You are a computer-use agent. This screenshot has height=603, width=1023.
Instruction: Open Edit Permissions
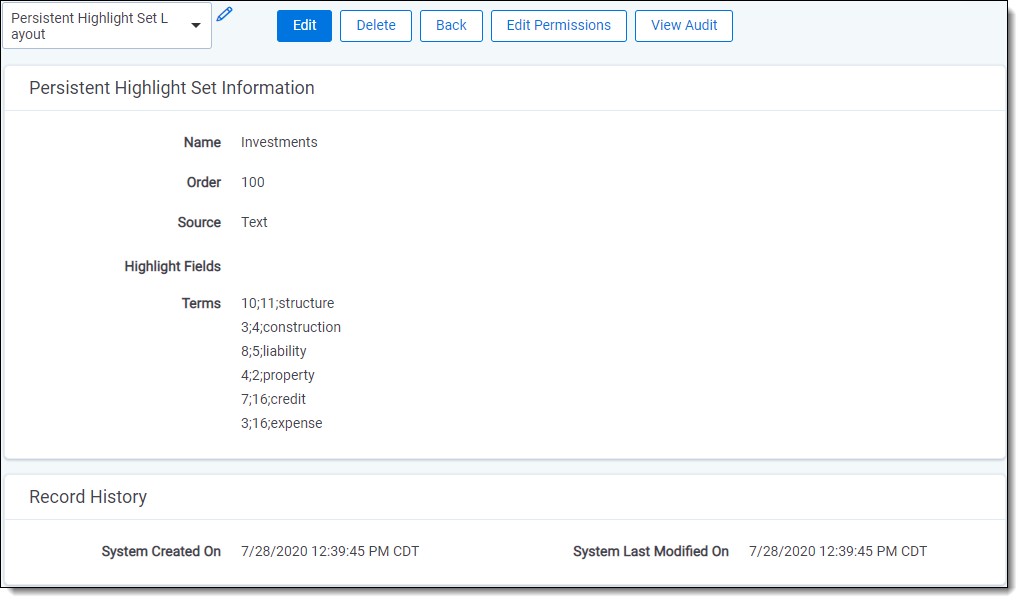(558, 26)
